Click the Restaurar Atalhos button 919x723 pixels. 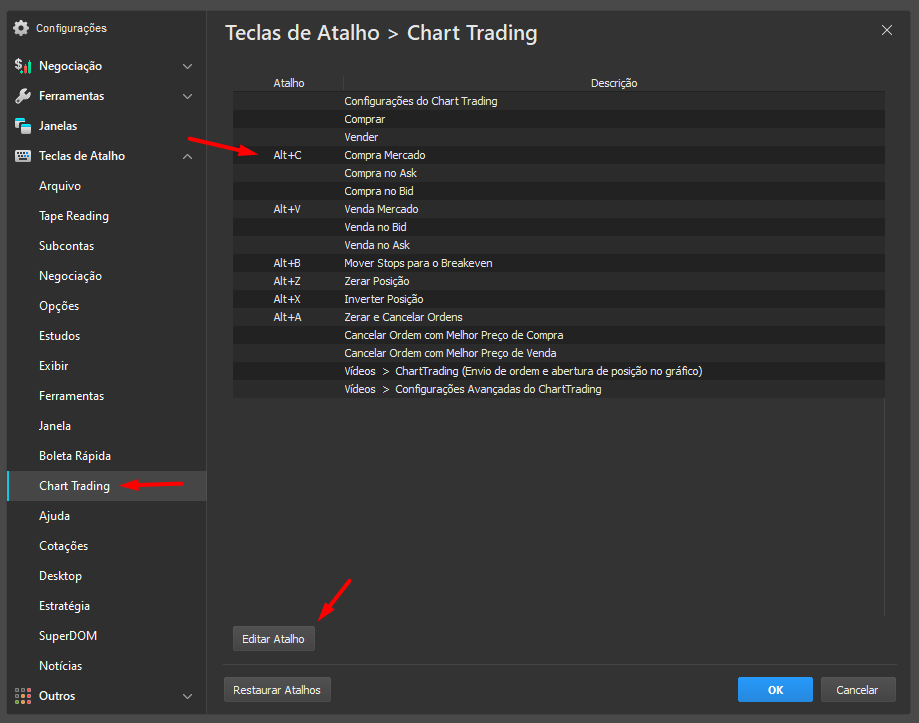[x=277, y=690]
